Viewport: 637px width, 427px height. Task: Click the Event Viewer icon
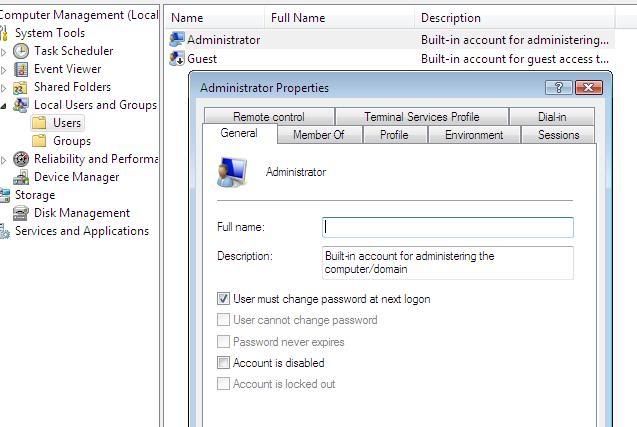pos(21,69)
